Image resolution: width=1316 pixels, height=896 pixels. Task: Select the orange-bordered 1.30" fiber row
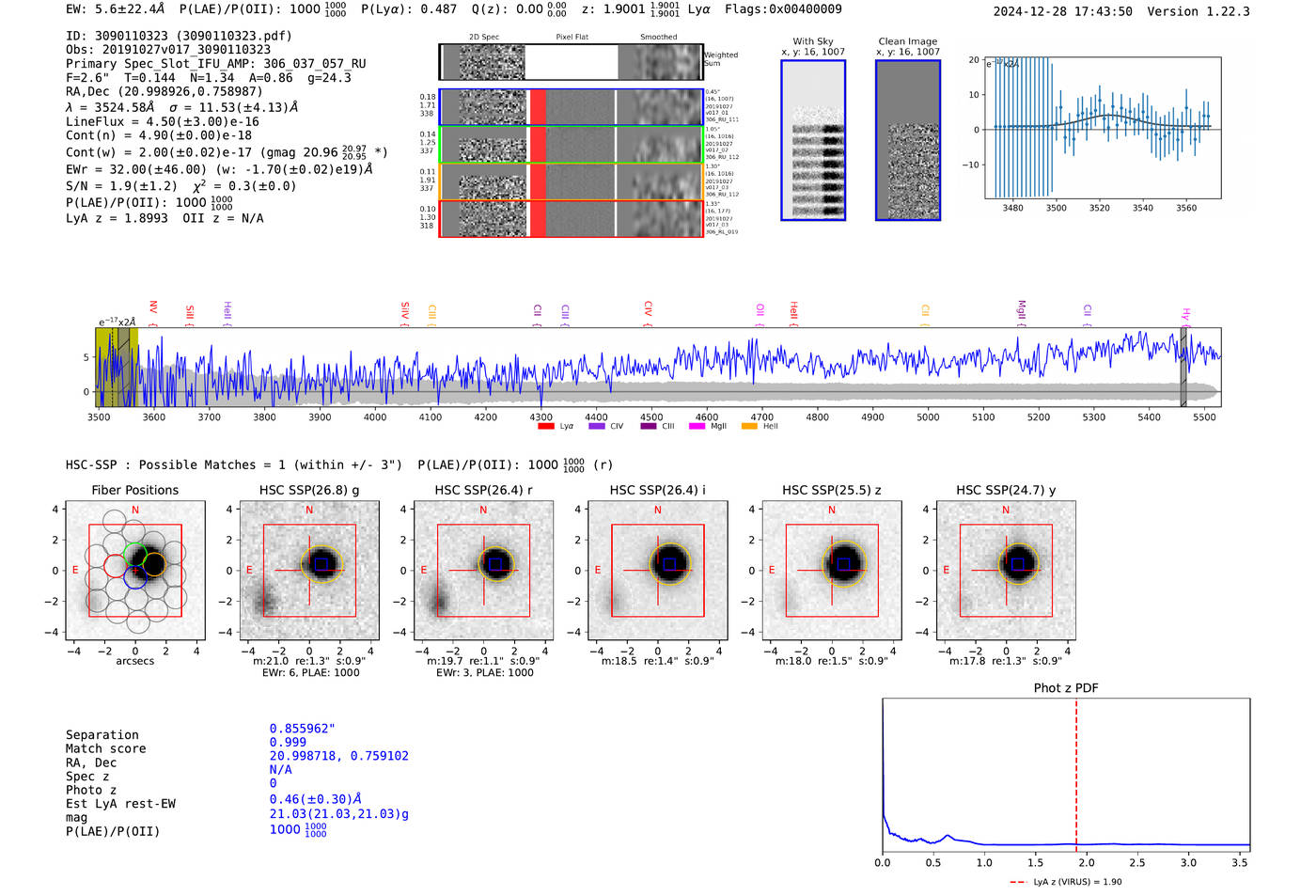[x=571, y=181]
